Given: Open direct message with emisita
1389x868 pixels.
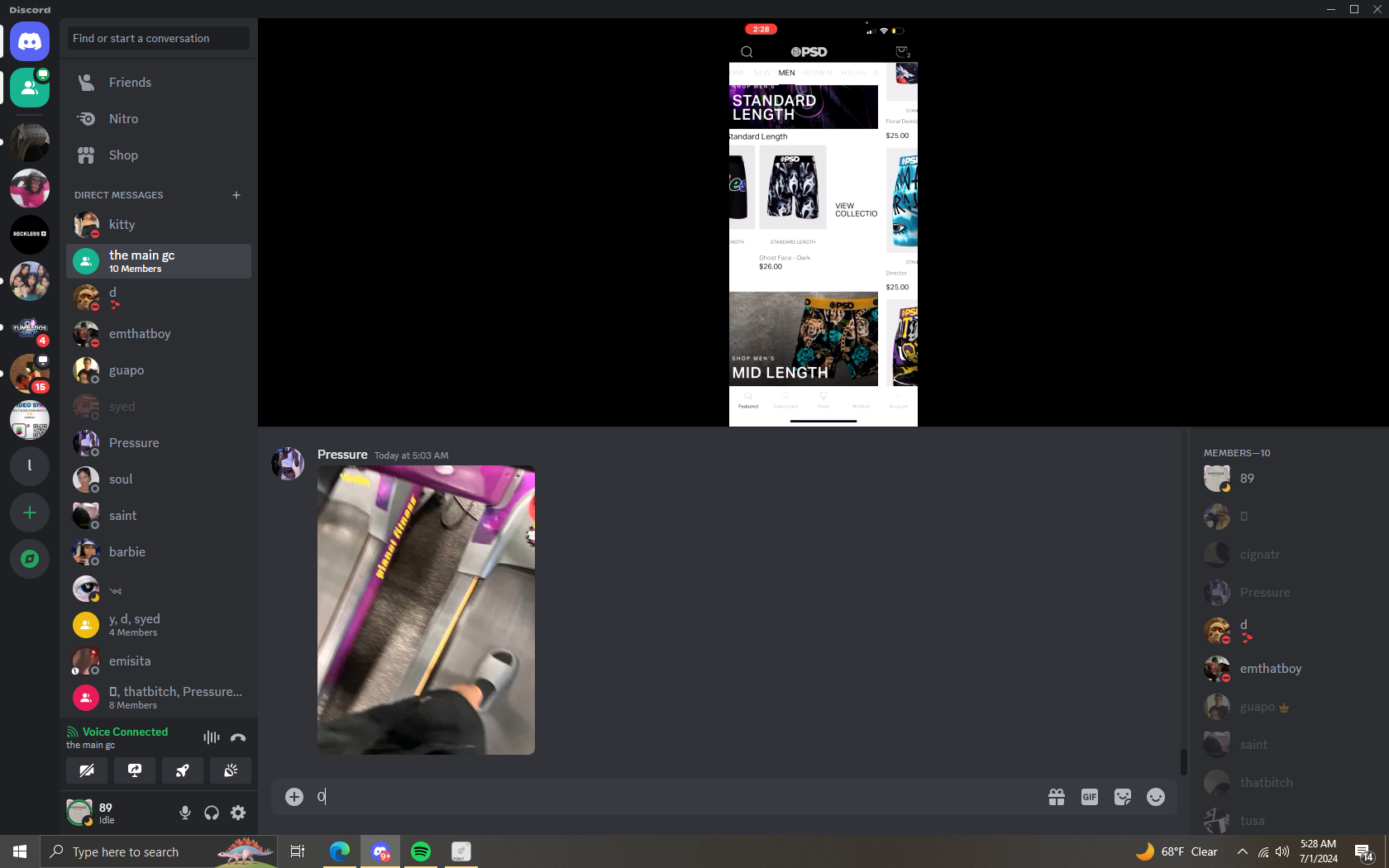Looking at the screenshot, I should (x=159, y=661).
